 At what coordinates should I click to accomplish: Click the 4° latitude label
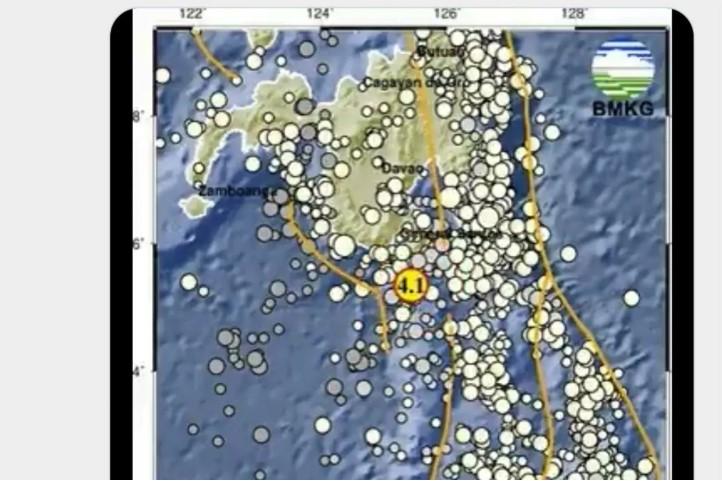coord(138,371)
